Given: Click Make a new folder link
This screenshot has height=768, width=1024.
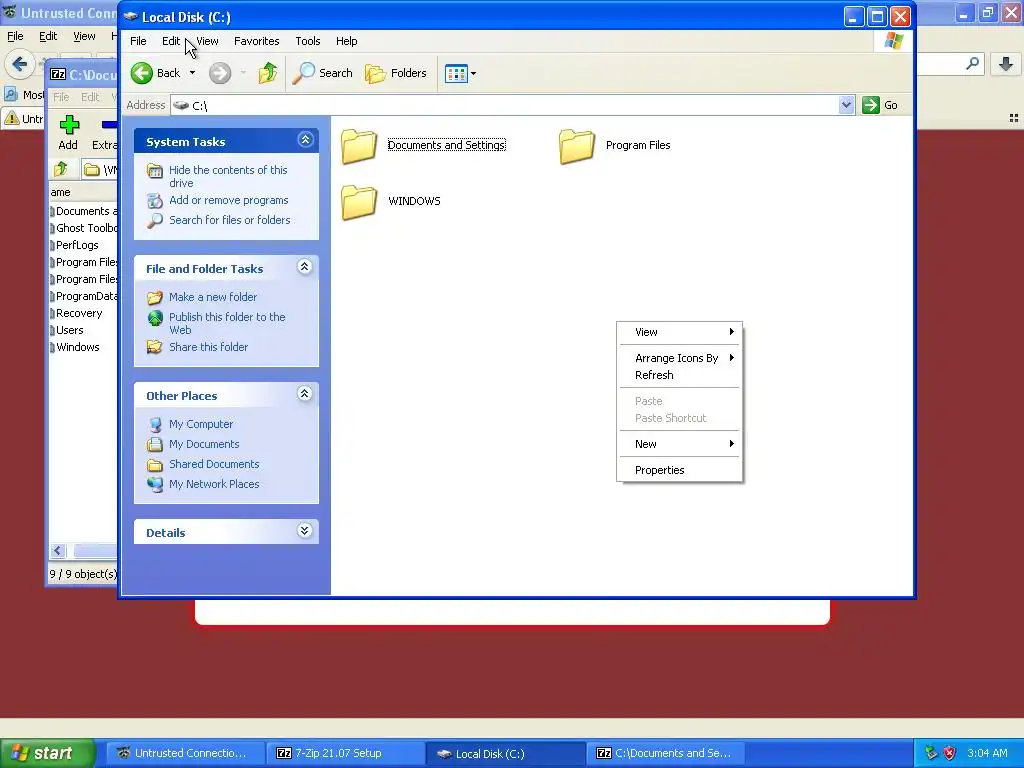Looking at the screenshot, I should [213, 297].
